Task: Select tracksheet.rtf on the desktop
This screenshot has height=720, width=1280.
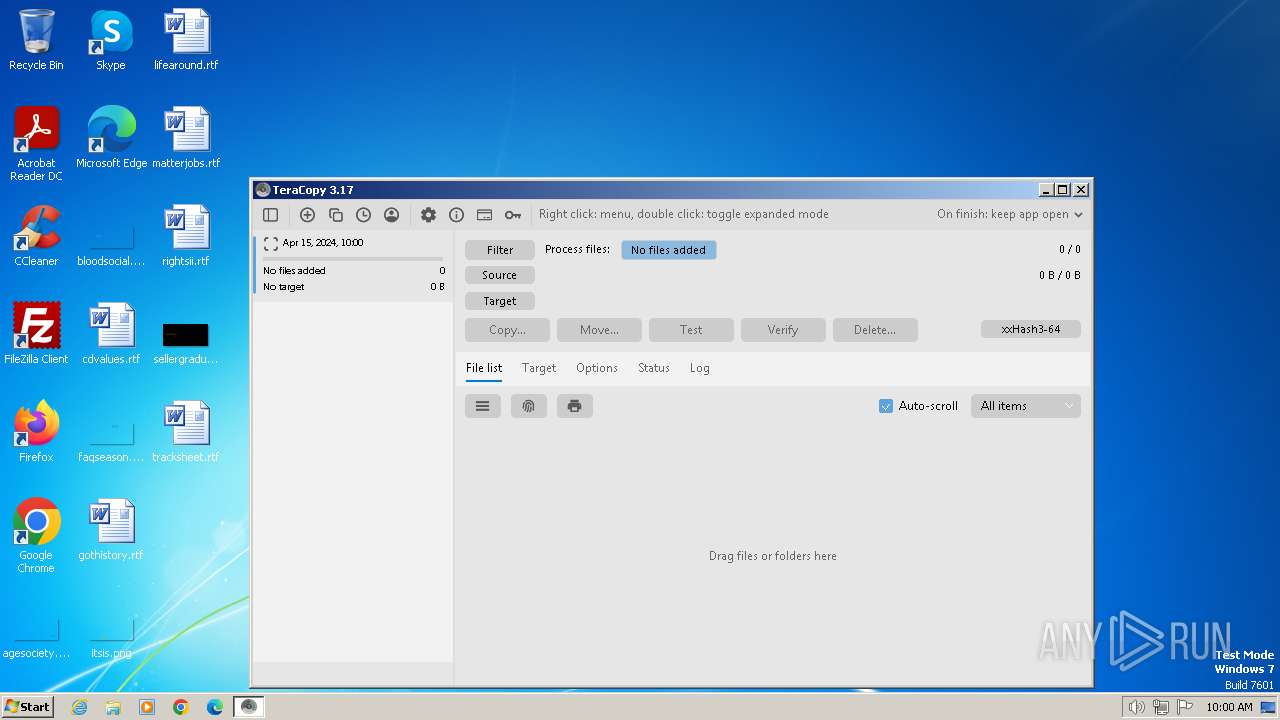Action: click(x=186, y=432)
